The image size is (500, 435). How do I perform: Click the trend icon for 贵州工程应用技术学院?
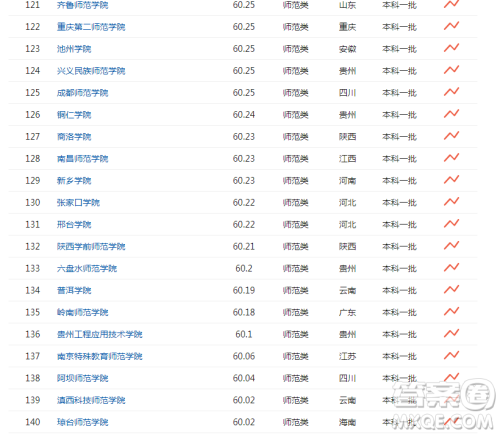pos(451,334)
